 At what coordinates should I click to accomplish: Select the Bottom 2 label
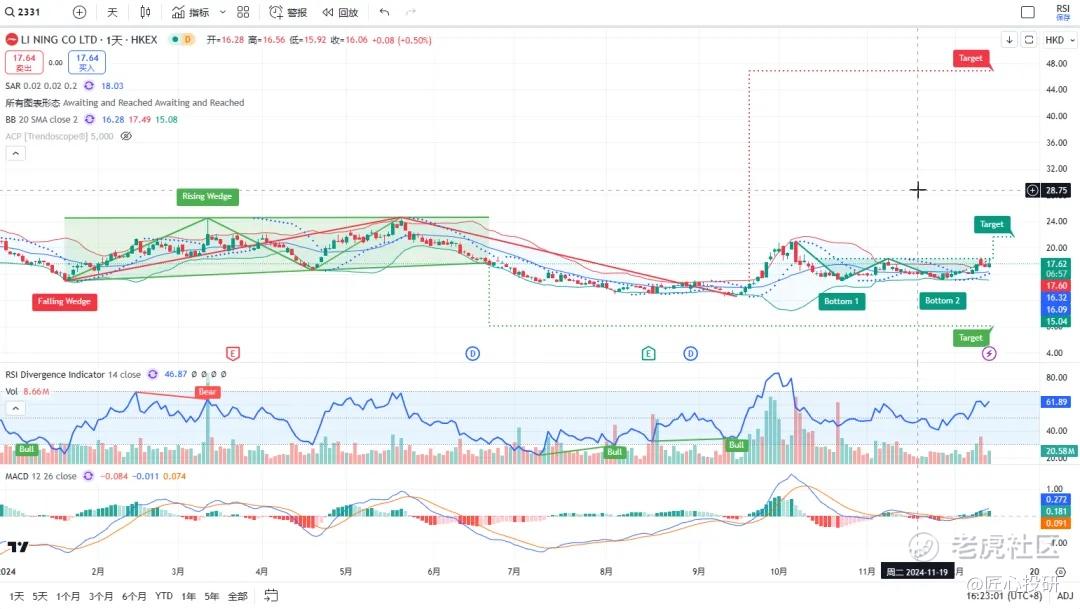(942, 300)
